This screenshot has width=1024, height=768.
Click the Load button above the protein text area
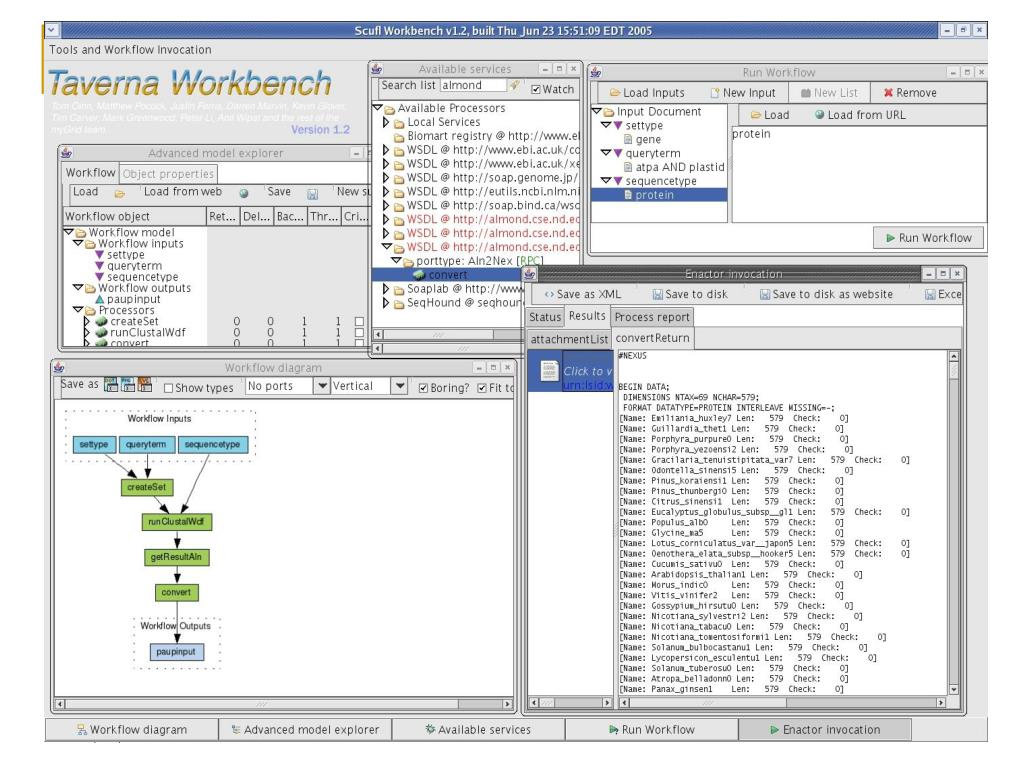pyautogui.click(x=769, y=115)
